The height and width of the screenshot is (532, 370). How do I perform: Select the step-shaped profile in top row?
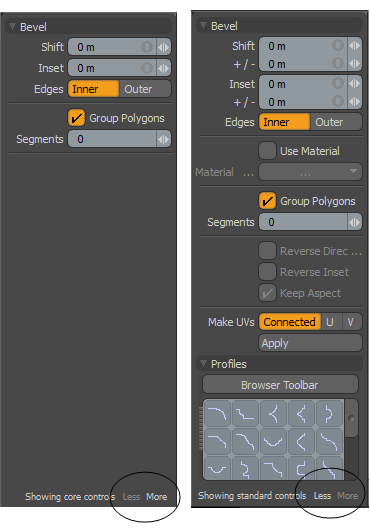[x=246, y=414]
